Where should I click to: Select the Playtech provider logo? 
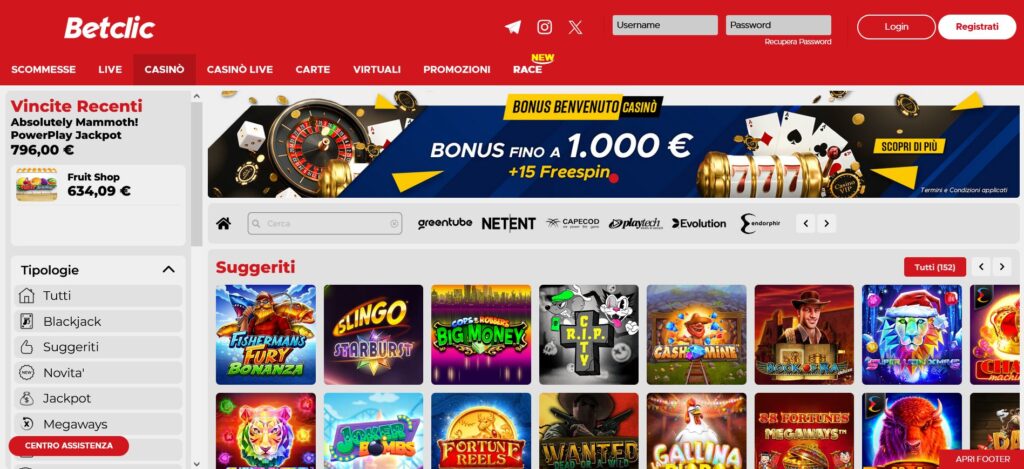[x=635, y=223]
